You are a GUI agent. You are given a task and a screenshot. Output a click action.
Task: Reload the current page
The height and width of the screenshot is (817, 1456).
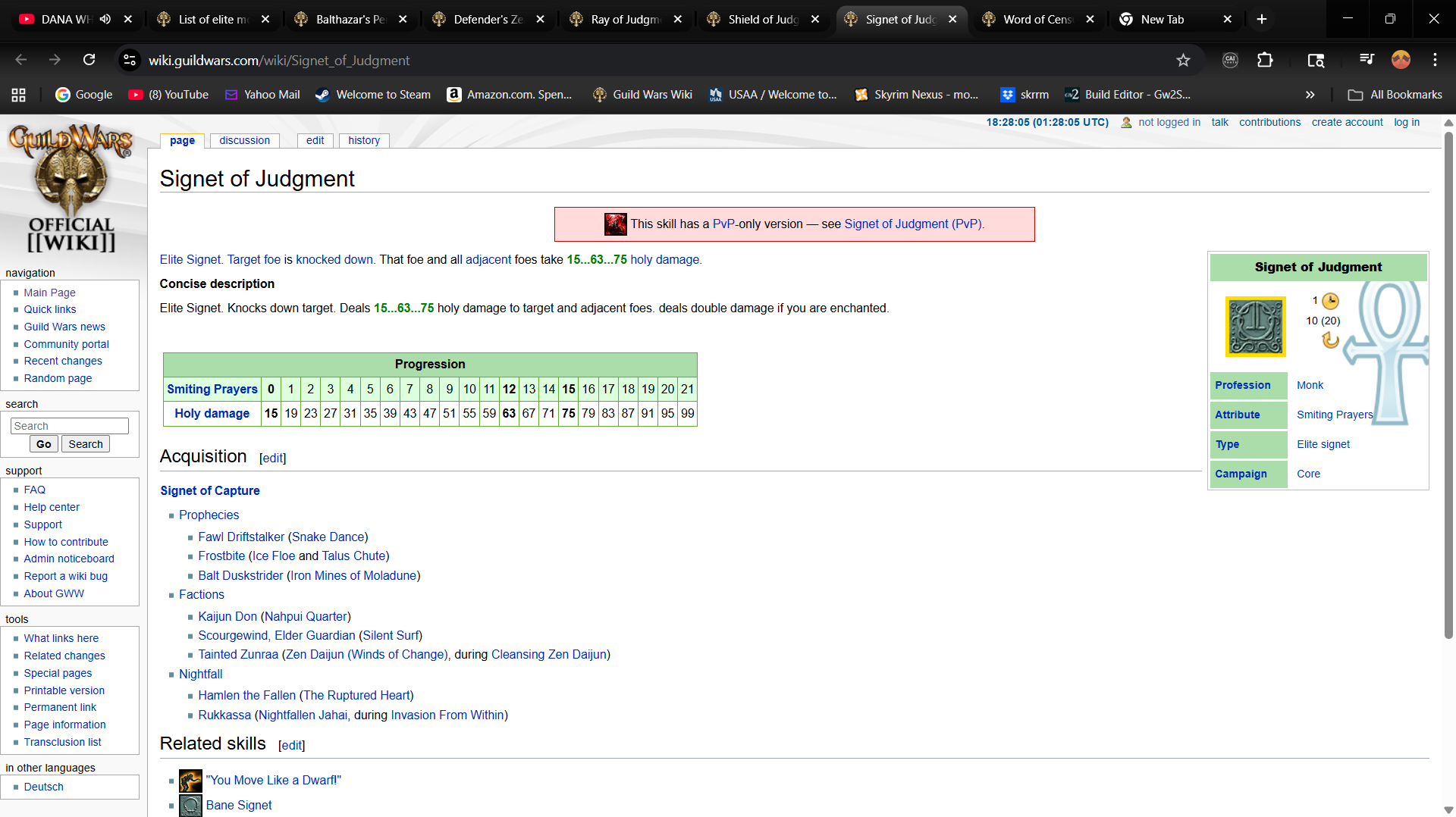click(89, 60)
